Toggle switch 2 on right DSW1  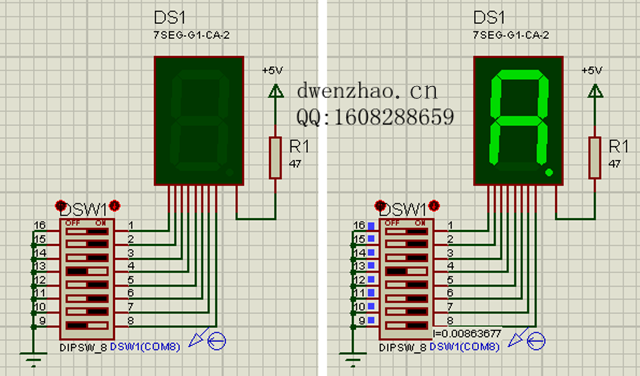(407, 244)
